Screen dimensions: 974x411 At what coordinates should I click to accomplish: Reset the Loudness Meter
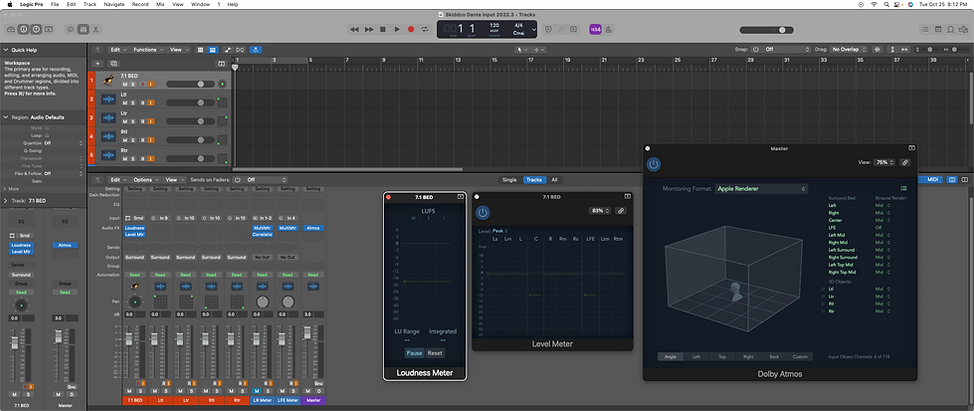pyautogui.click(x=435, y=353)
